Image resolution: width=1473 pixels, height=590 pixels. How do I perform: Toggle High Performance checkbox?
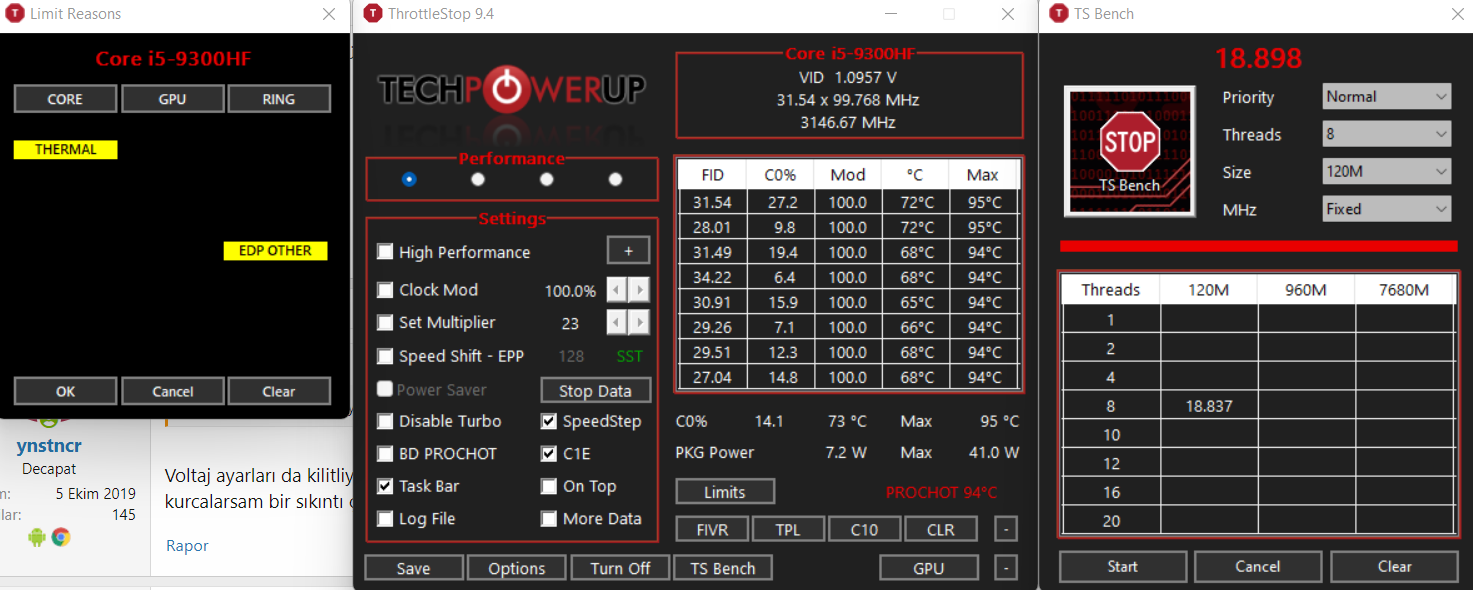point(385,252)
